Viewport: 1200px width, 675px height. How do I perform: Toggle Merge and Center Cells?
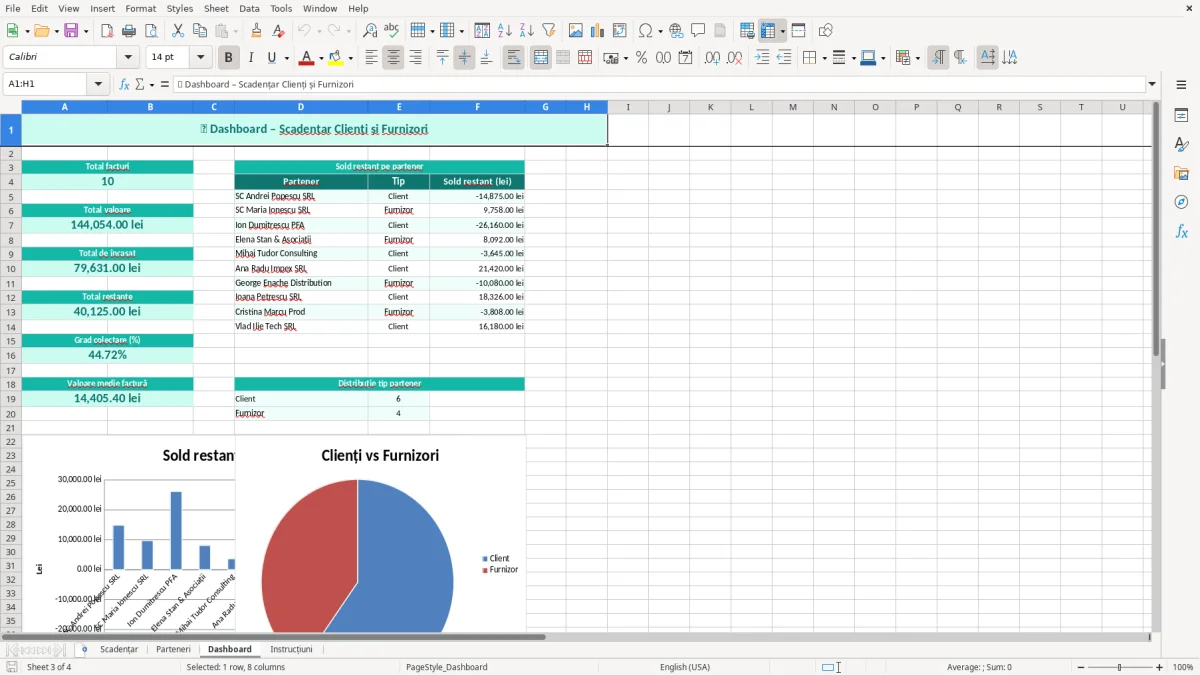[x=540, y=58]
